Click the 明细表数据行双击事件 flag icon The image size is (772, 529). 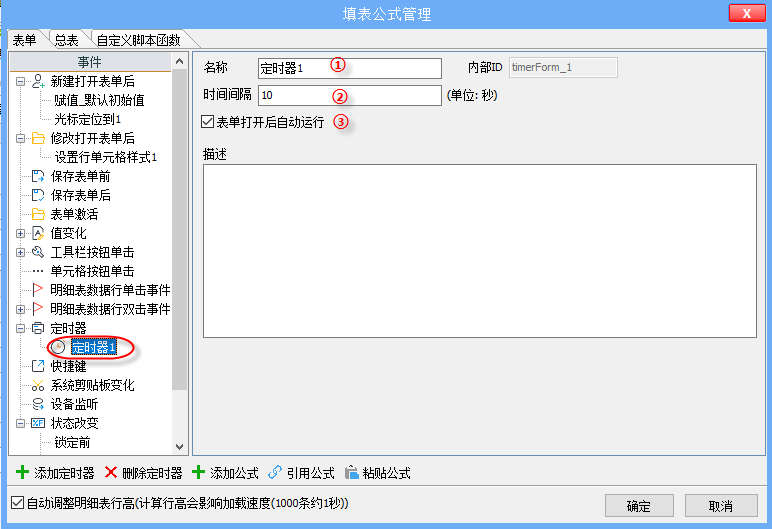[x=38, y=309]
